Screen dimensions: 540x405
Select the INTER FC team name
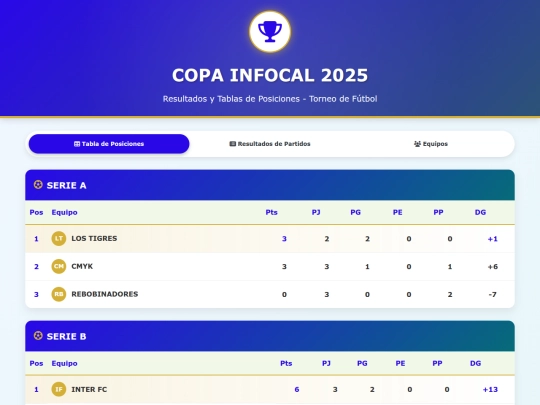click(89, 390)
